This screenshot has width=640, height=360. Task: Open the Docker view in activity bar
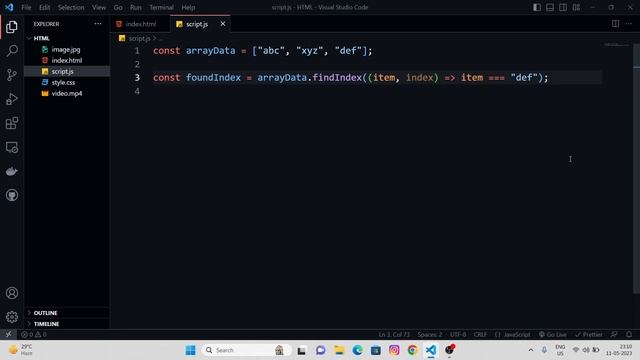pos(12,171)
